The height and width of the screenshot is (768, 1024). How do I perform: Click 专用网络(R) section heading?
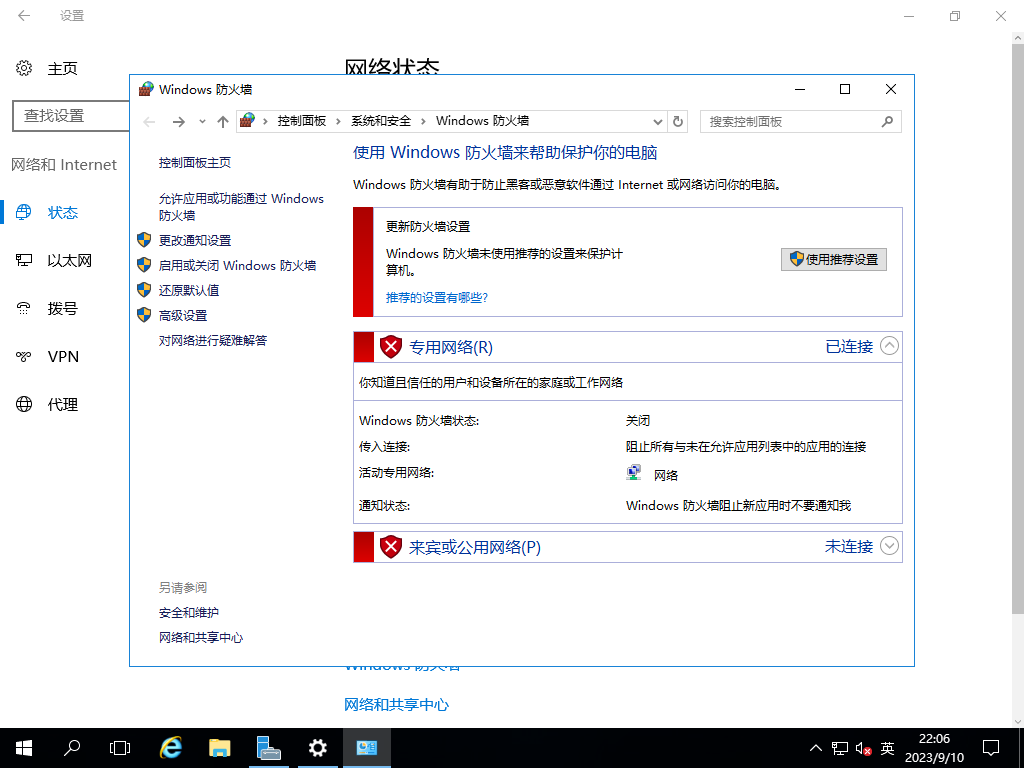451,347
